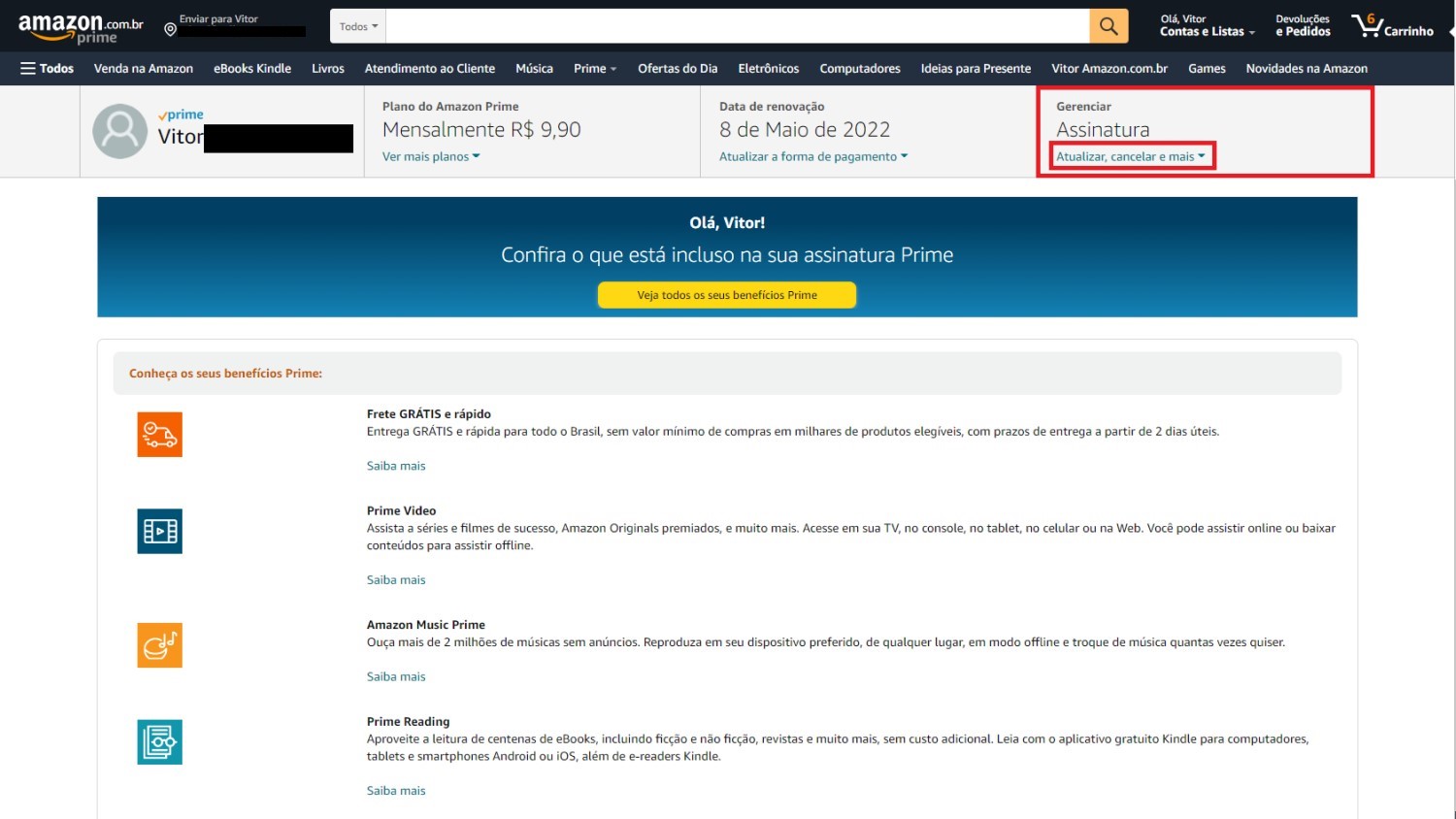Click the Mensalmente R$ 9,90 plan text

point(481,130)
